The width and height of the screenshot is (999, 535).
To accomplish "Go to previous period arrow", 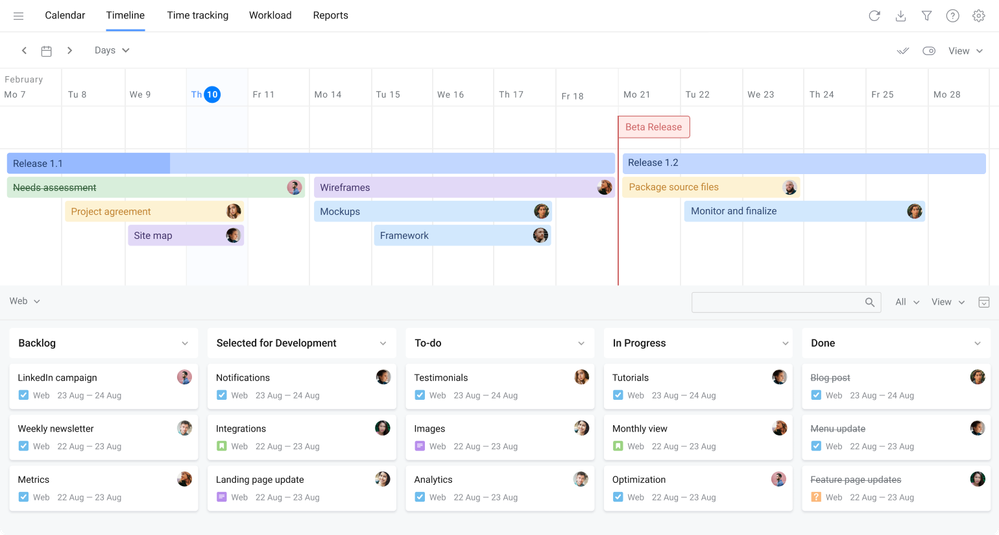I will pos(24,50).
